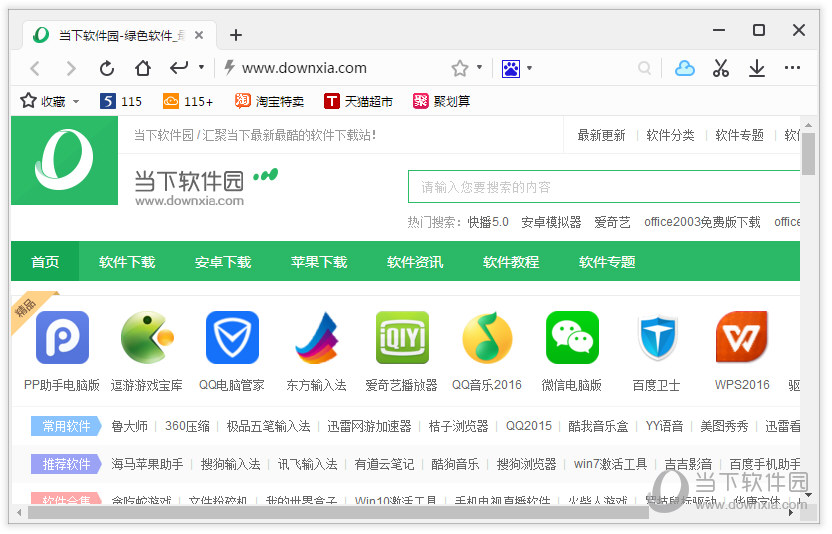Click the site search input field

coord(604,186)
